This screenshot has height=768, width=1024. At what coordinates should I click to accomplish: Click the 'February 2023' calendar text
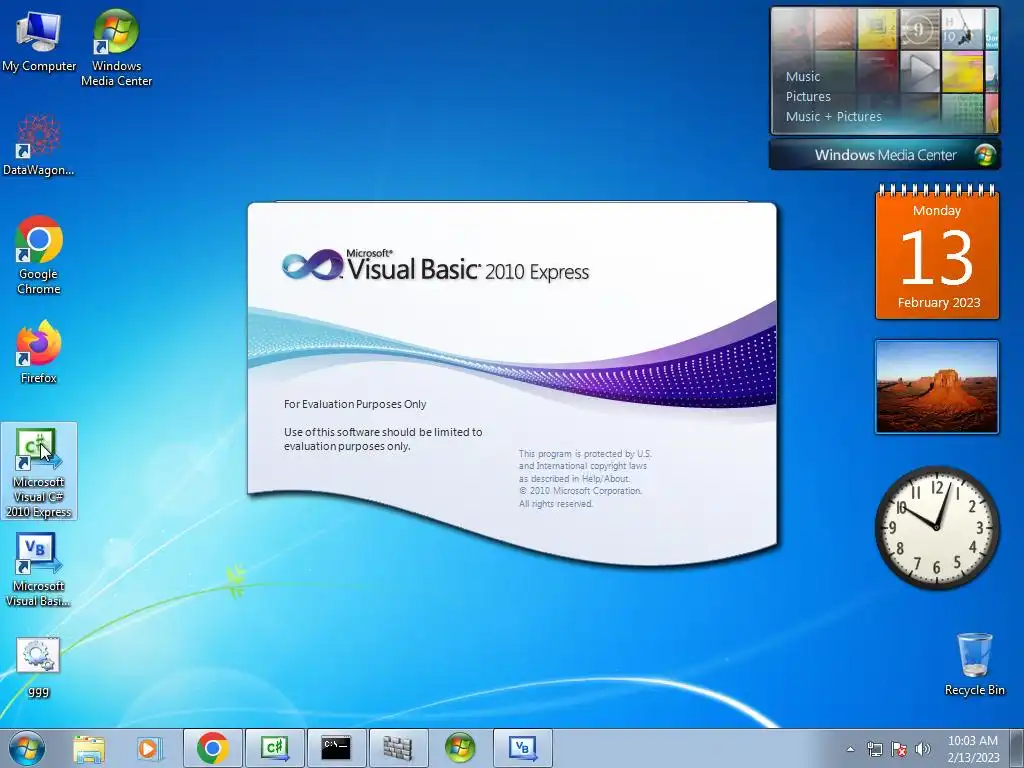(x=938, y=302)
